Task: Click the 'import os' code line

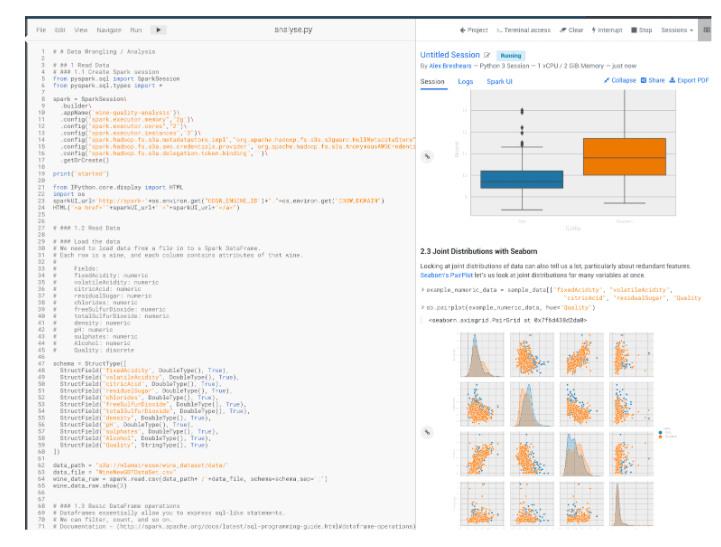Action: [69, 194]
